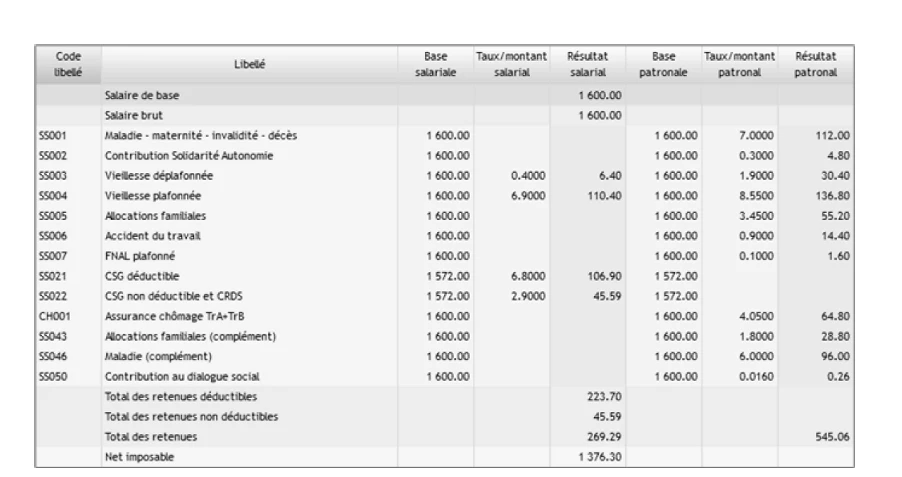This screenshot has height=477, width=902.
Task: Select code cell SS001
Action: pos(52,136)
